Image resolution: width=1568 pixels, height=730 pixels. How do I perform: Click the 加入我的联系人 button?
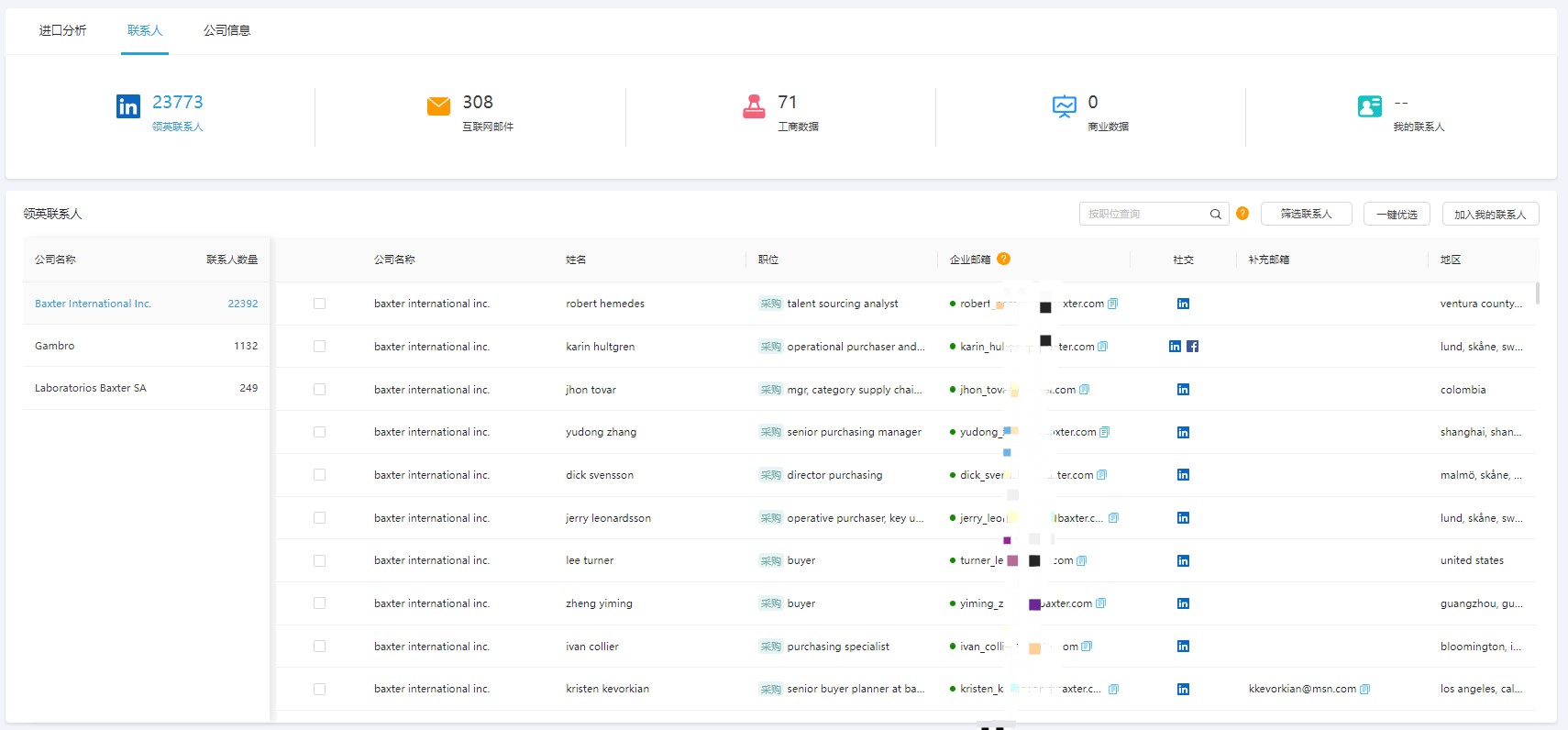pos(1490,214)
